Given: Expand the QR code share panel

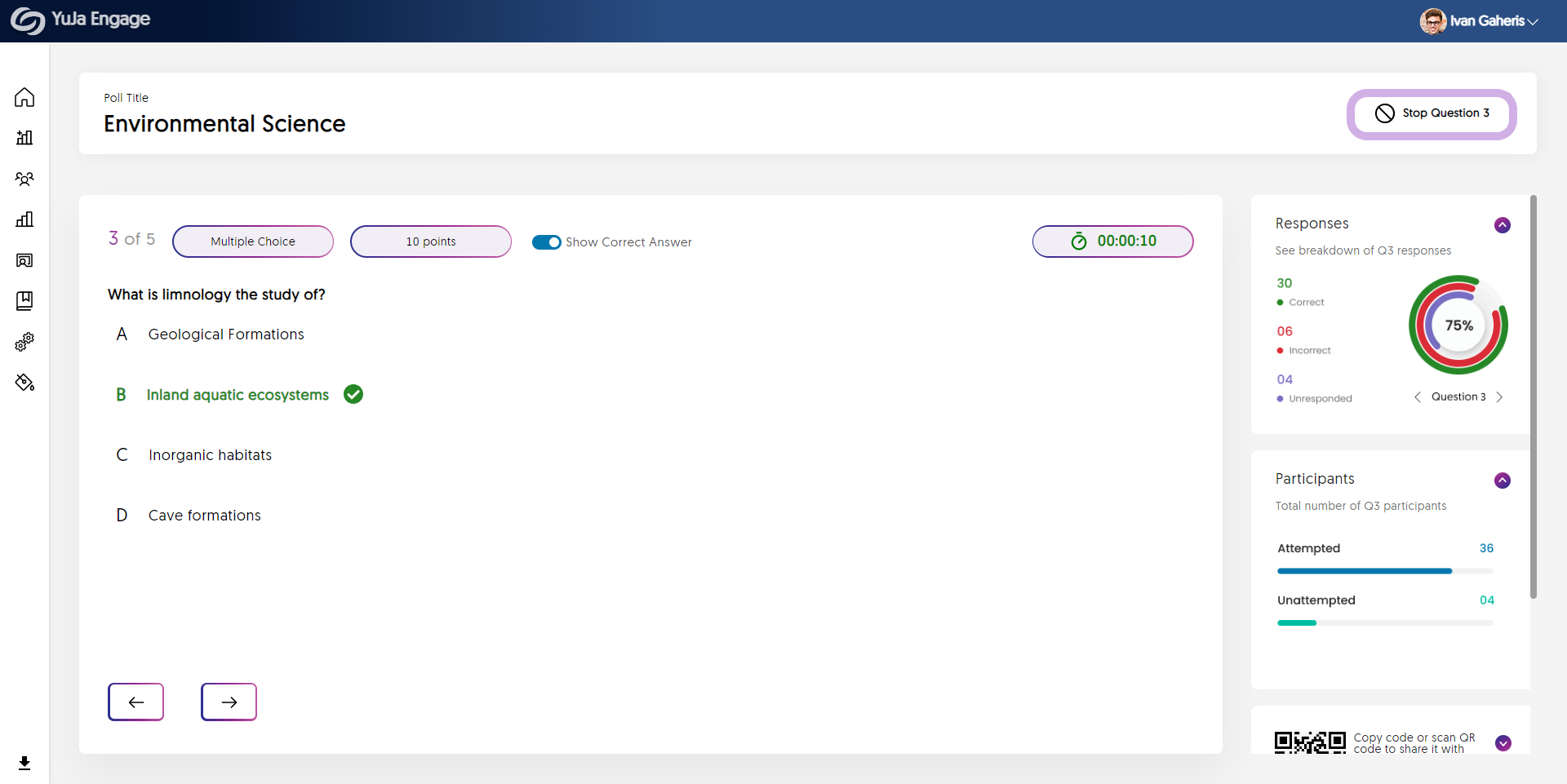Looking at the screenshot, I should pyautogui.click(x=1503, y=743).
